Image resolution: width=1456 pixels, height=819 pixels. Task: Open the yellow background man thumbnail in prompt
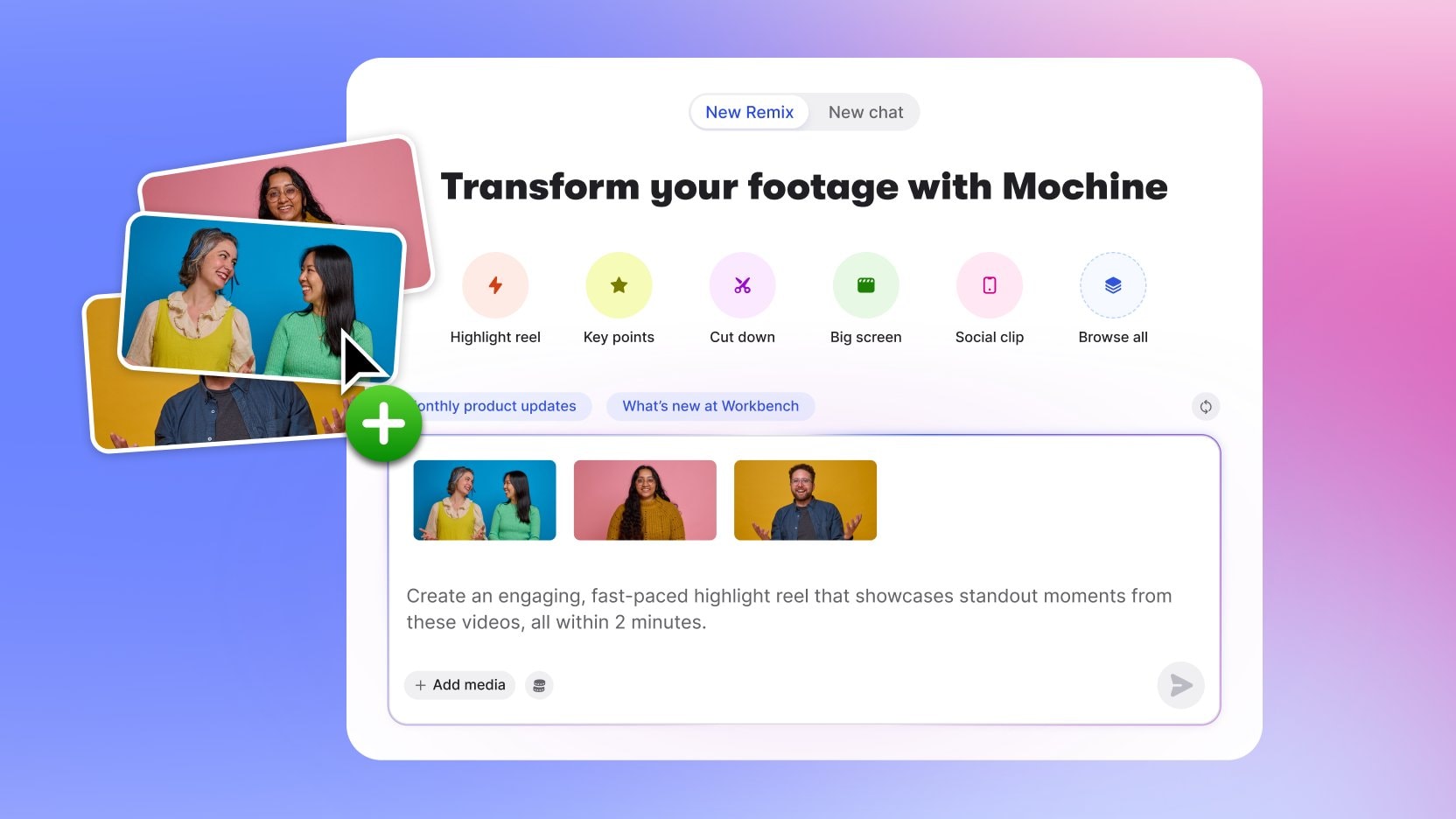pos(805,500)
